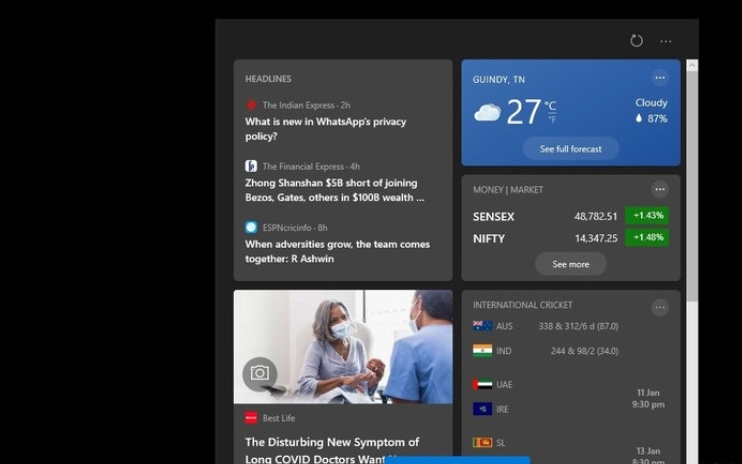
Task: Open Long COVID symptom article title
Action: point(332,450)
